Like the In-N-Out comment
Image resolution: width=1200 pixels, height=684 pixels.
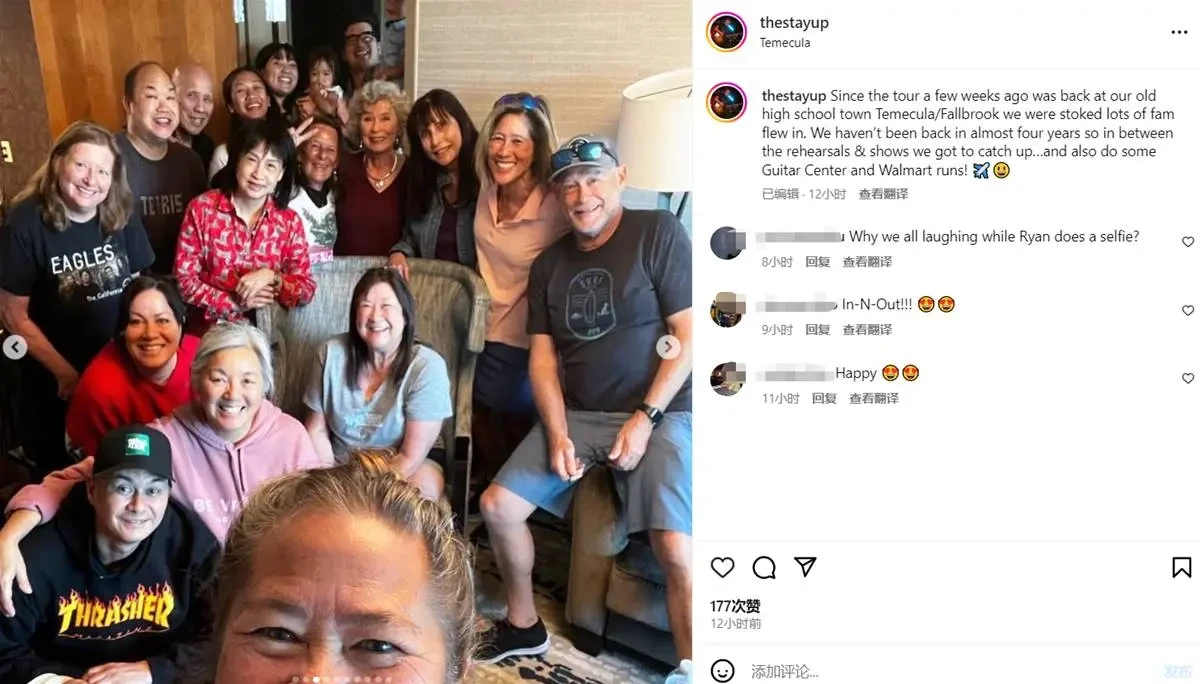(x=1188, y=310)
